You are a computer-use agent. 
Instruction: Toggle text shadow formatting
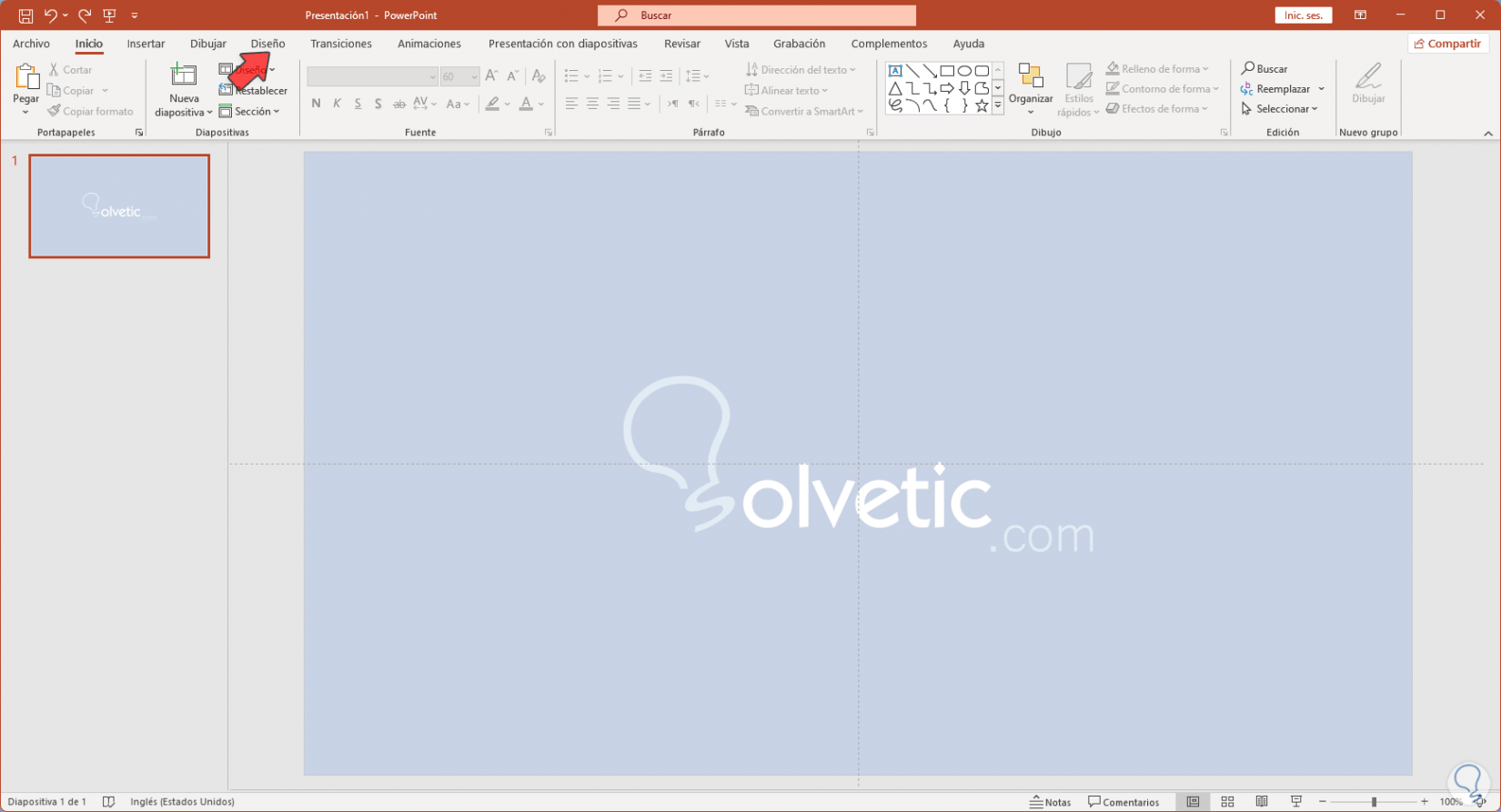(x=378, y=104)
